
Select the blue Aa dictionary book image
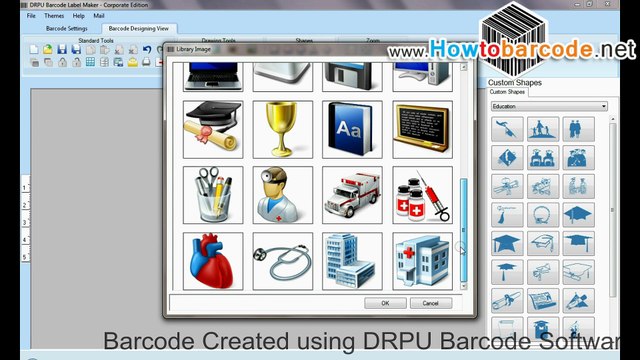click(x=352, y=129)
